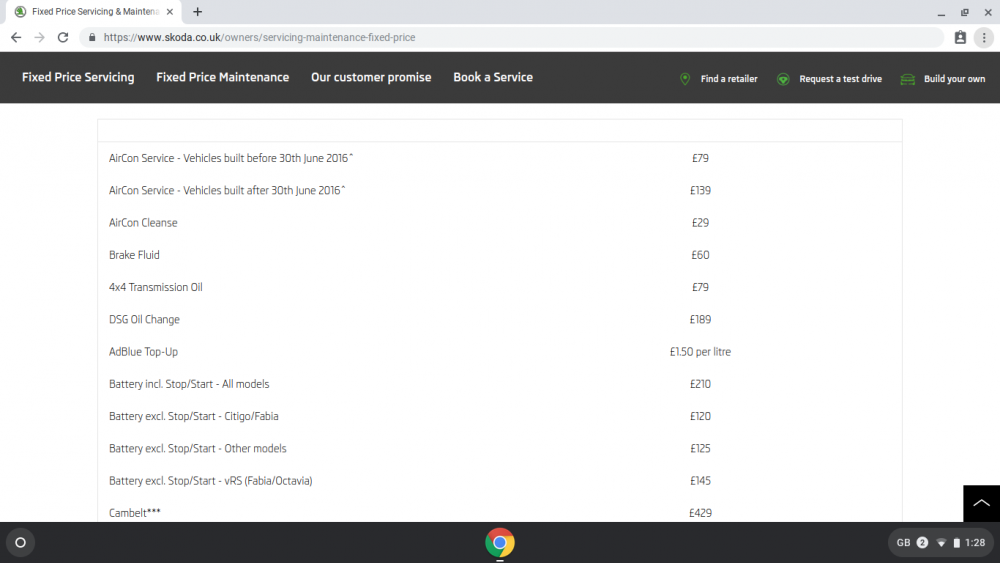
Task: Click the Find a retailer link
Action: point(729,79)
